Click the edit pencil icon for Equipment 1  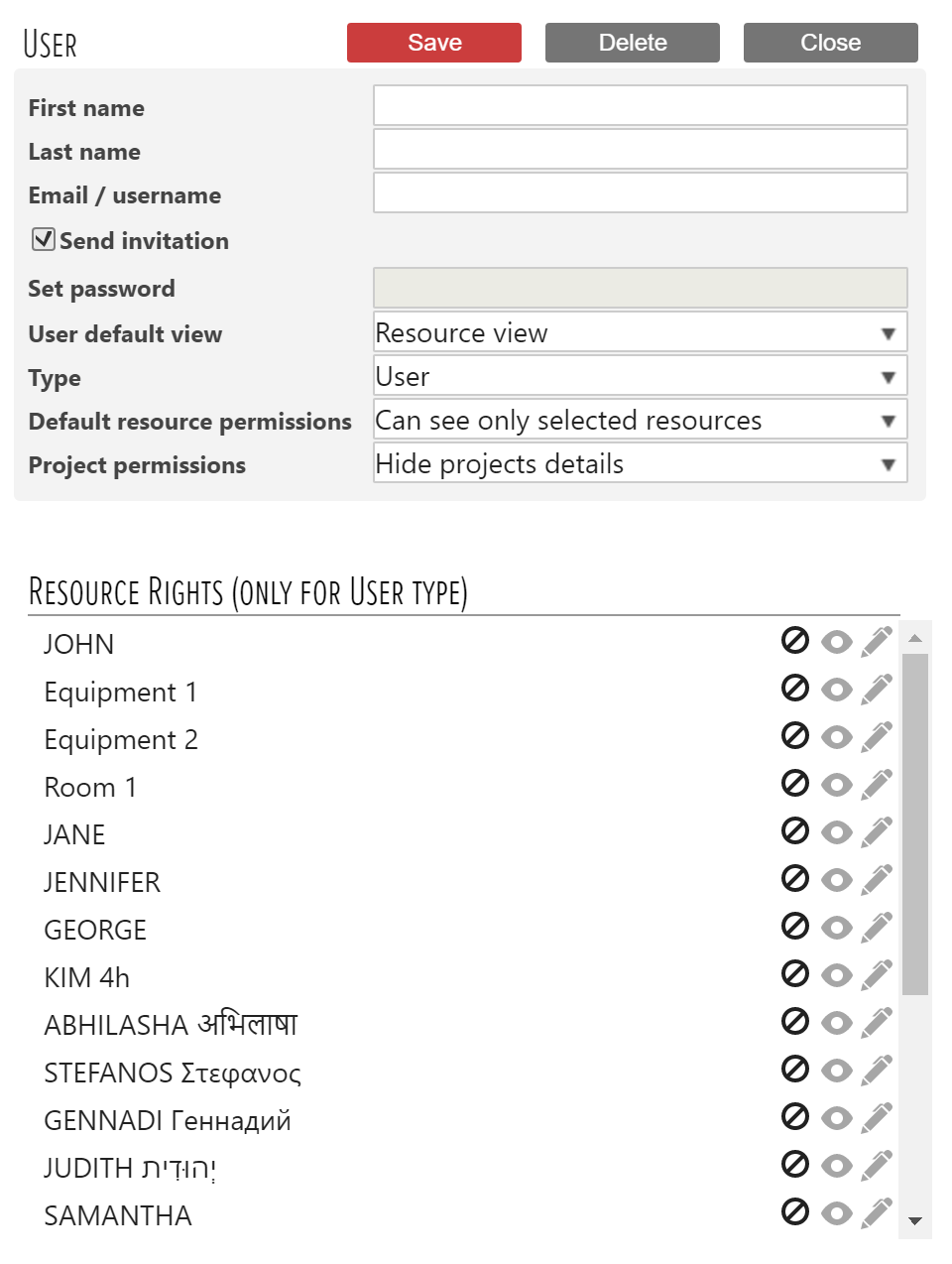[x=877, y=690]
